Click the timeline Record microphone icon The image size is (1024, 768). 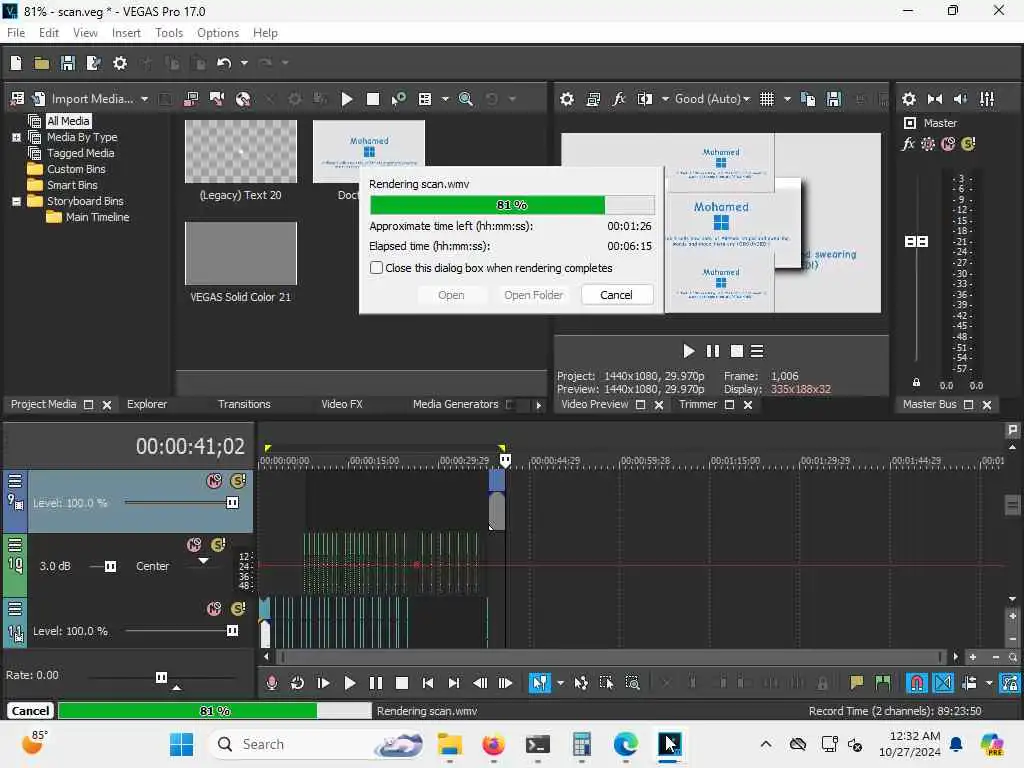point(272,683)
